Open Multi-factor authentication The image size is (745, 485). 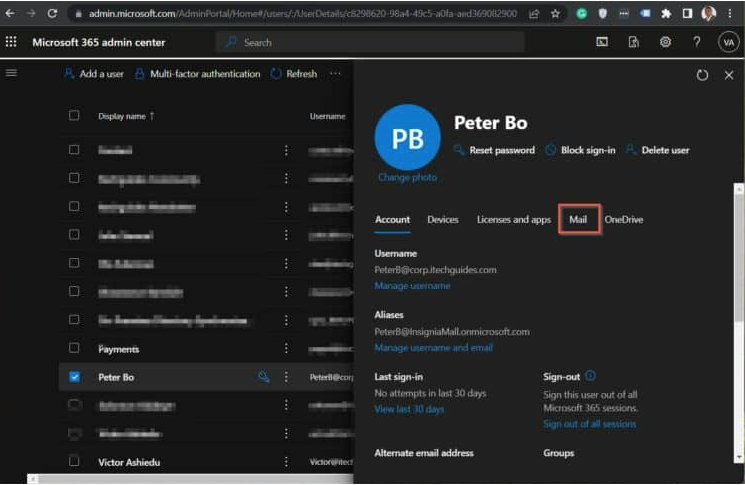coord(198,74)
